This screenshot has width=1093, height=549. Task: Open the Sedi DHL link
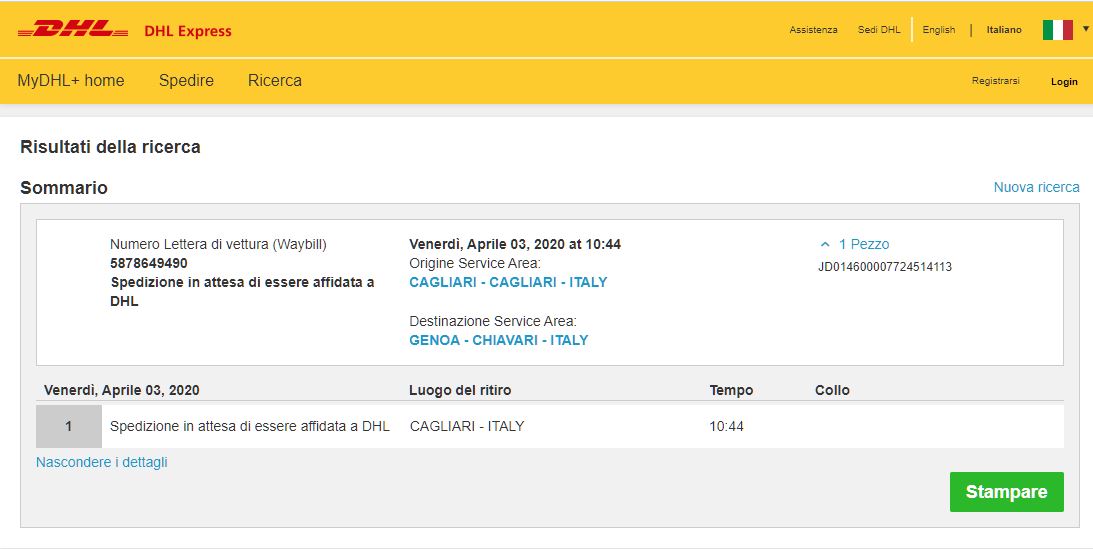coord(879,30)
